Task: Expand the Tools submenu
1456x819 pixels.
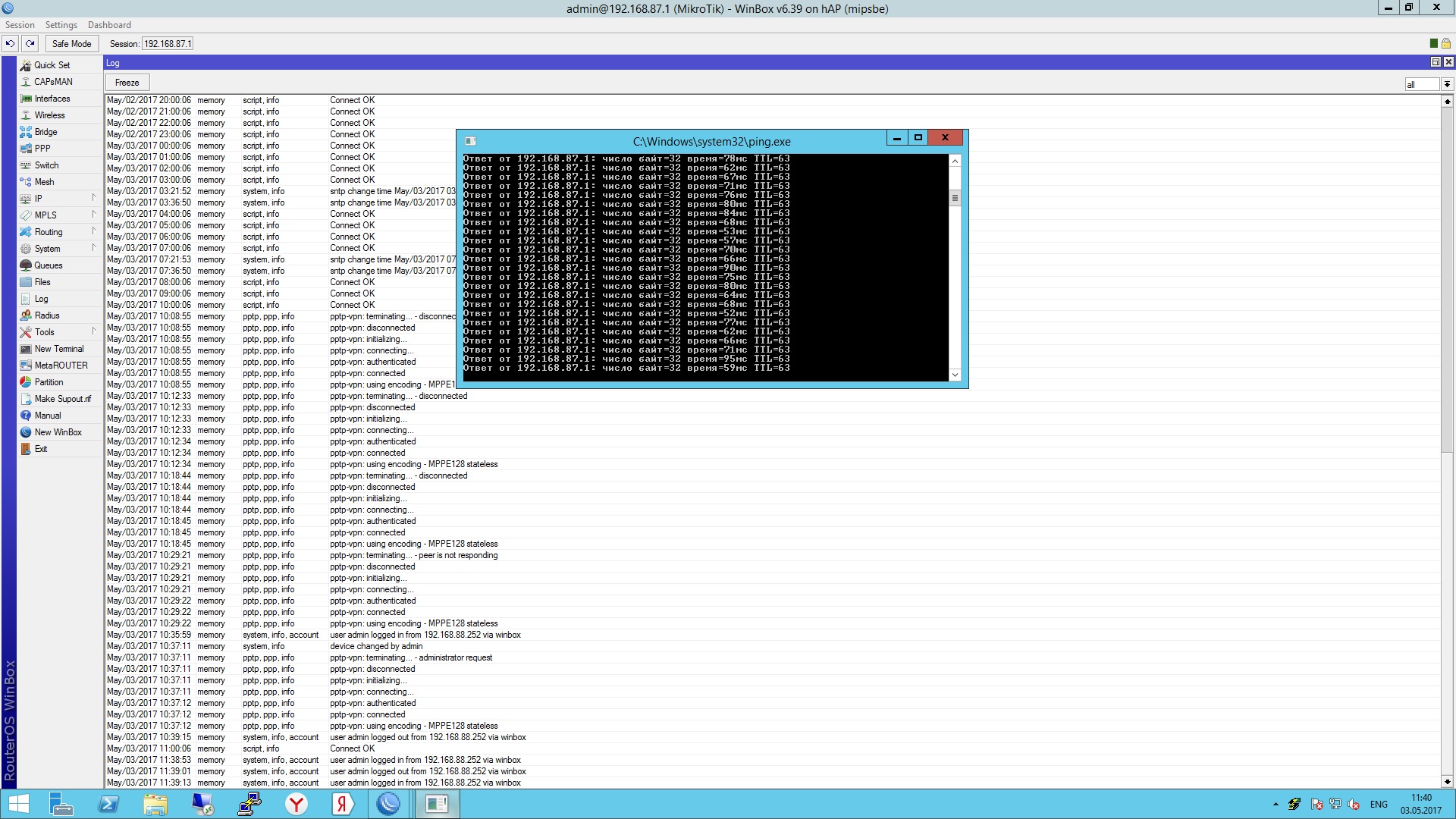Action: pos(94,331)
